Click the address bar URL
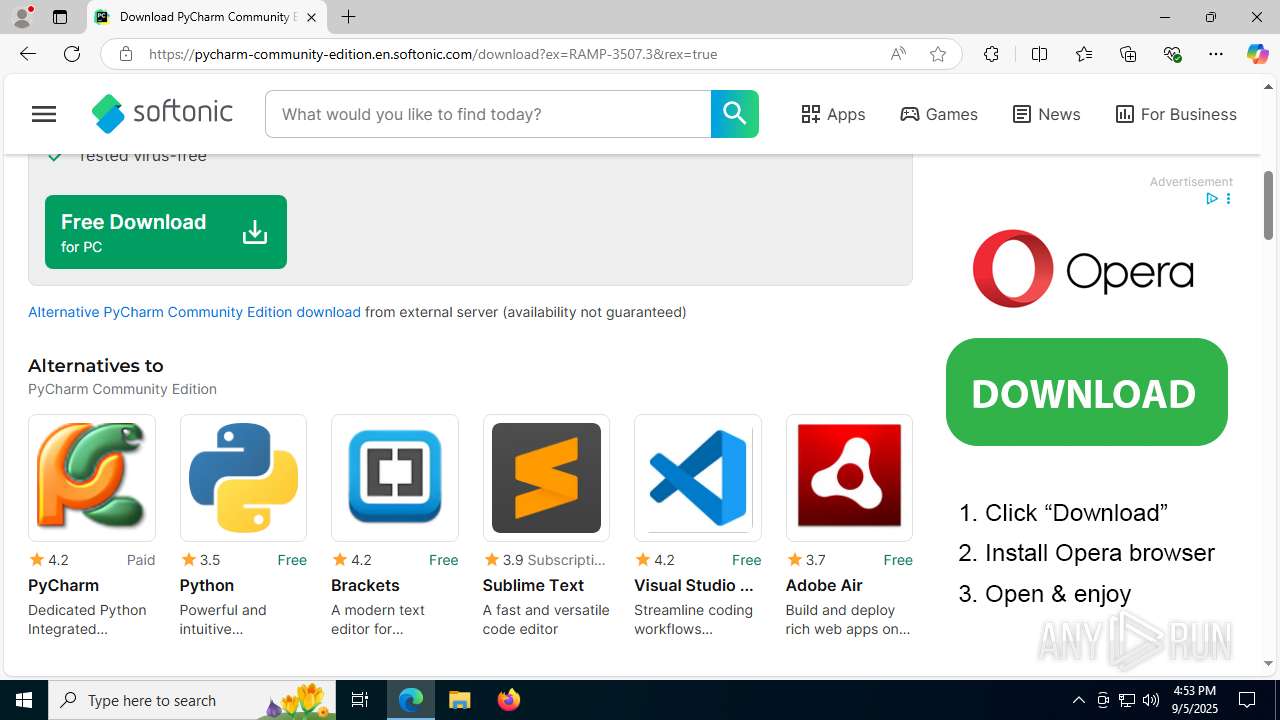This screenshot has width=1280, height=720. tap(433, 54)
